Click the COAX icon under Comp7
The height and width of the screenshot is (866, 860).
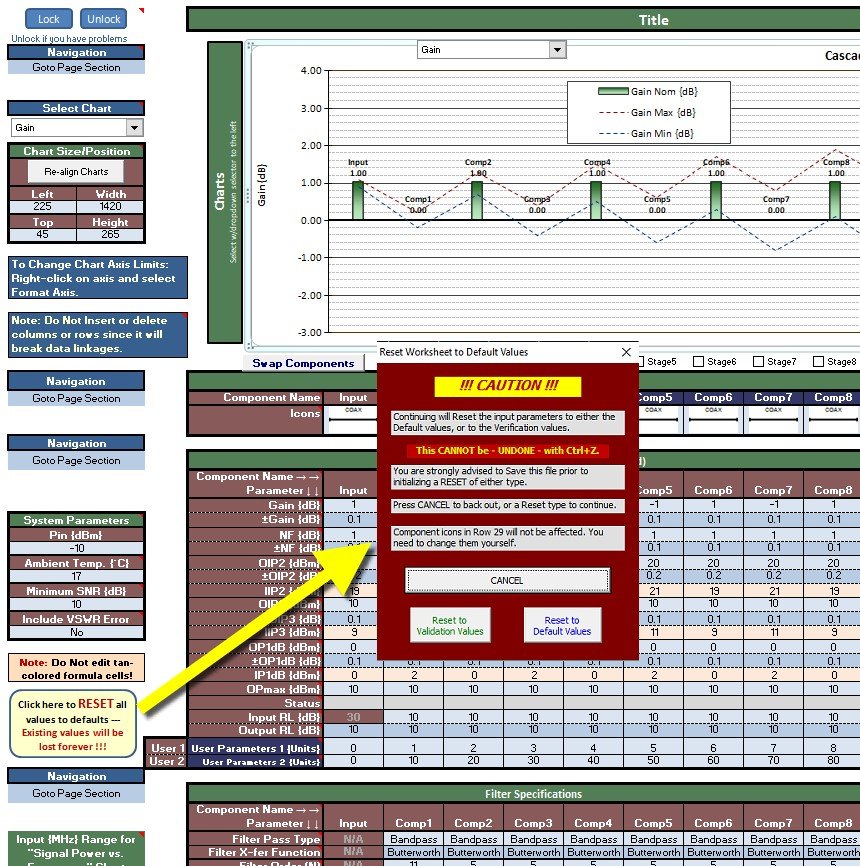click(x=773, y=418)
